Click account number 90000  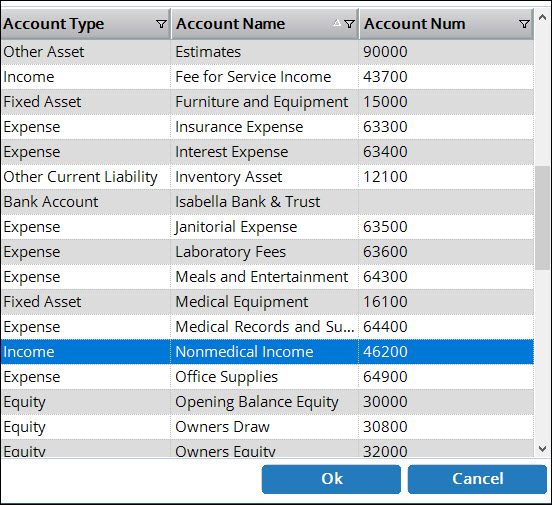point(385,52)
